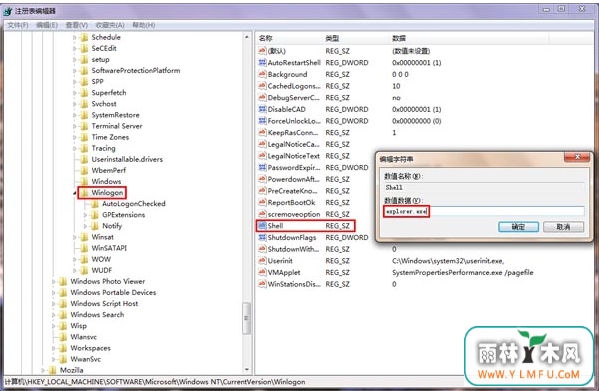599x391 pixels.
Task: Click the 类型 column header
Action: point(356,39)
